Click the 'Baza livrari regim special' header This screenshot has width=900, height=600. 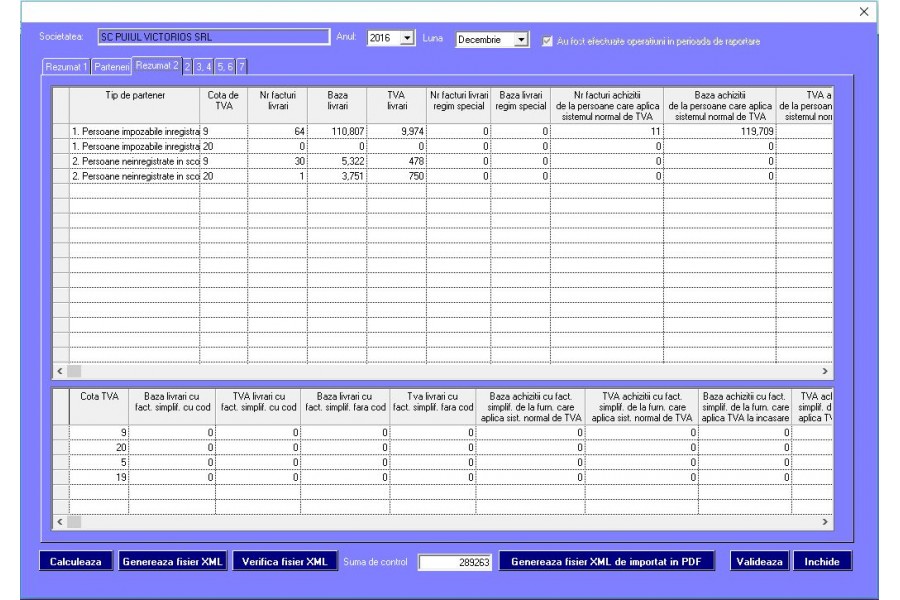point(521,106)
